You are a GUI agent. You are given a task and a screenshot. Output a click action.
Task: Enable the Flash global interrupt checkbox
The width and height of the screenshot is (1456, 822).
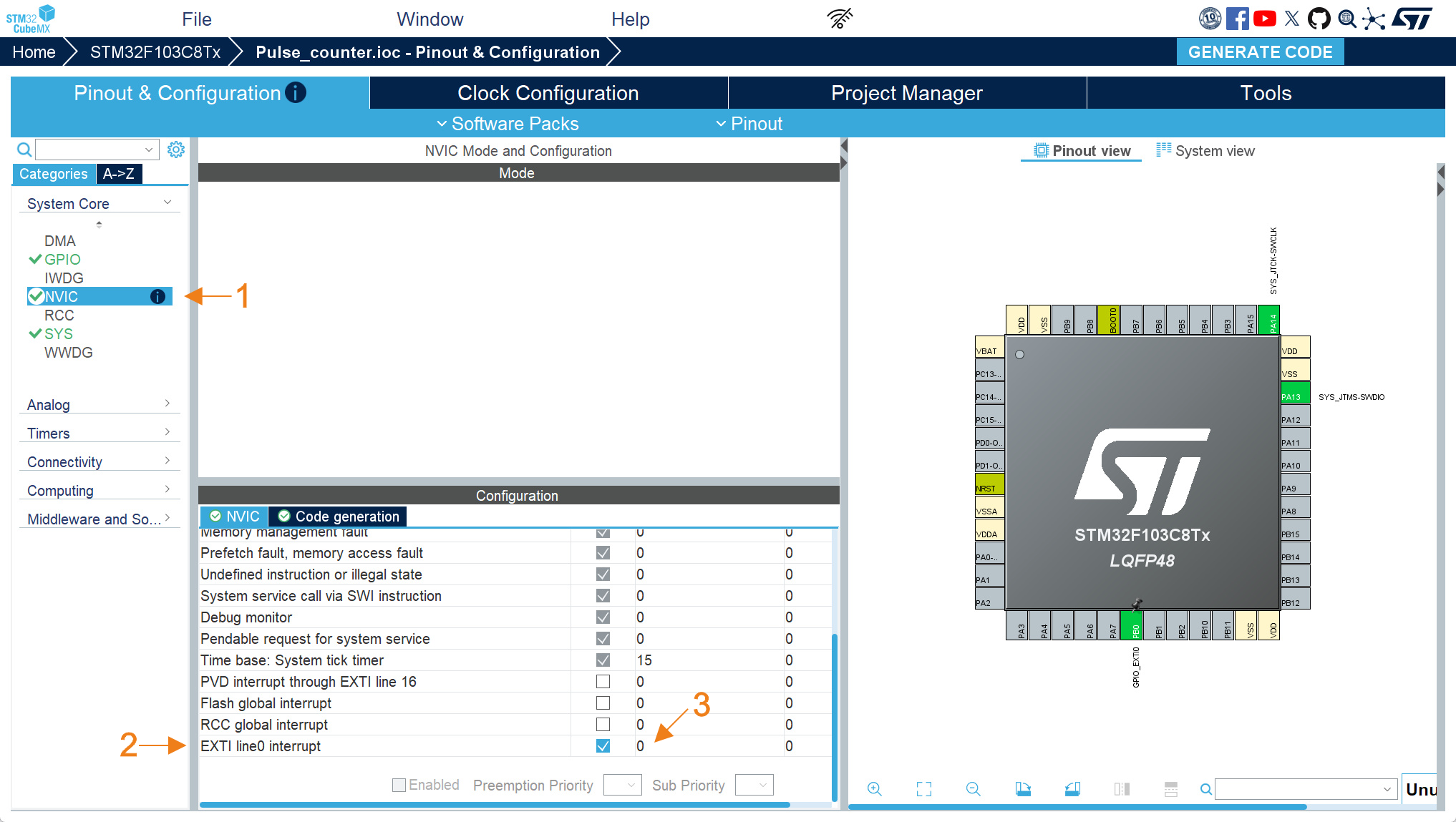(x=603, y=703)
